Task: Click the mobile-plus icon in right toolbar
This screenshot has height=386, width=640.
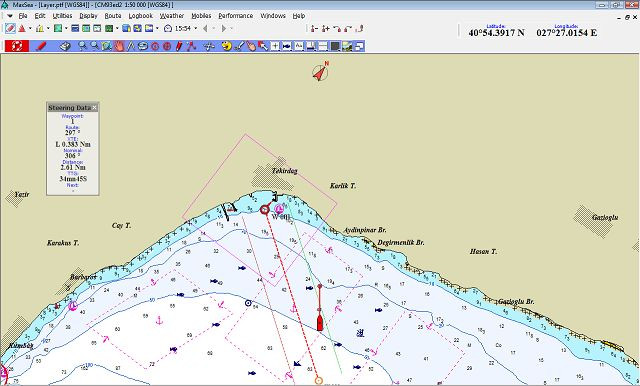Action: (326, 28)
